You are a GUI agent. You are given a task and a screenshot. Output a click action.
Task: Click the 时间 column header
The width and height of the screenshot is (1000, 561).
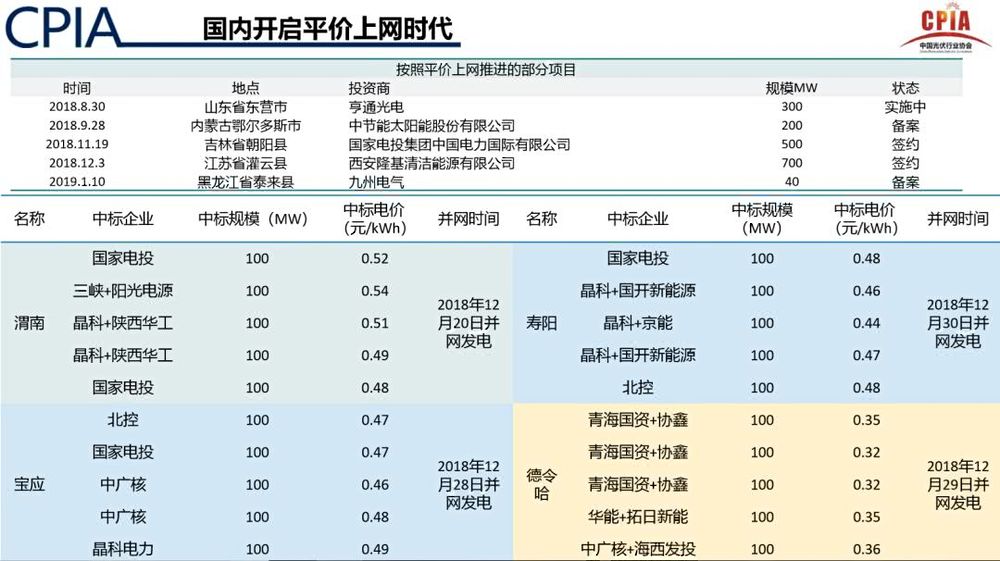pos(77,88)
